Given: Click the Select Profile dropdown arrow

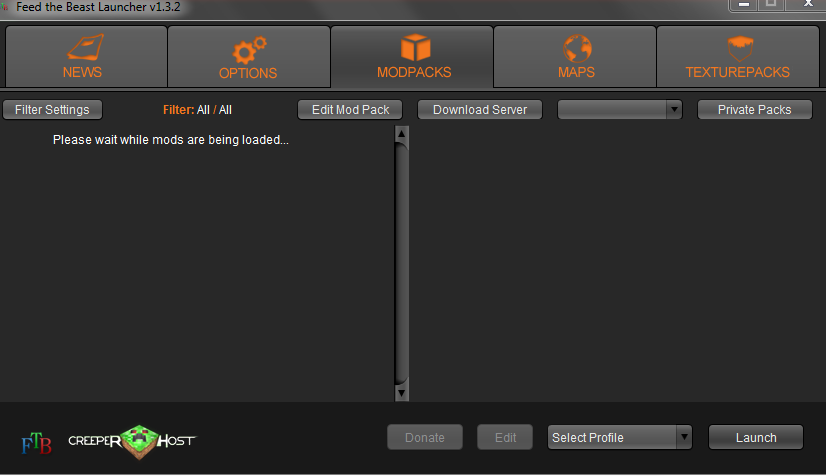Looking at the screenshot, I should pyautogui.click(x=684, y=437).
